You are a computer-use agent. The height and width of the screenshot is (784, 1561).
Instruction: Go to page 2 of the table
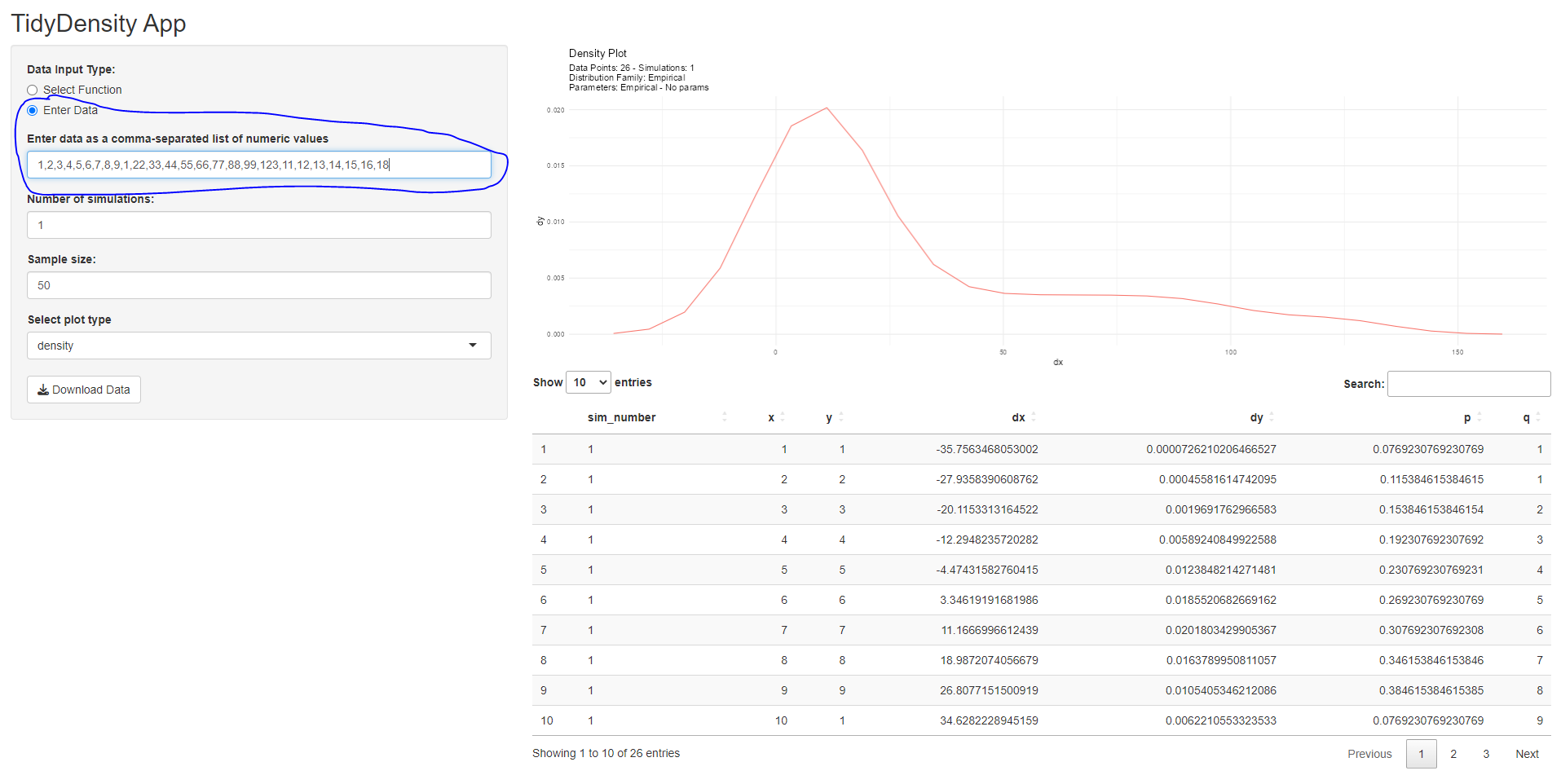point(1453,754)
